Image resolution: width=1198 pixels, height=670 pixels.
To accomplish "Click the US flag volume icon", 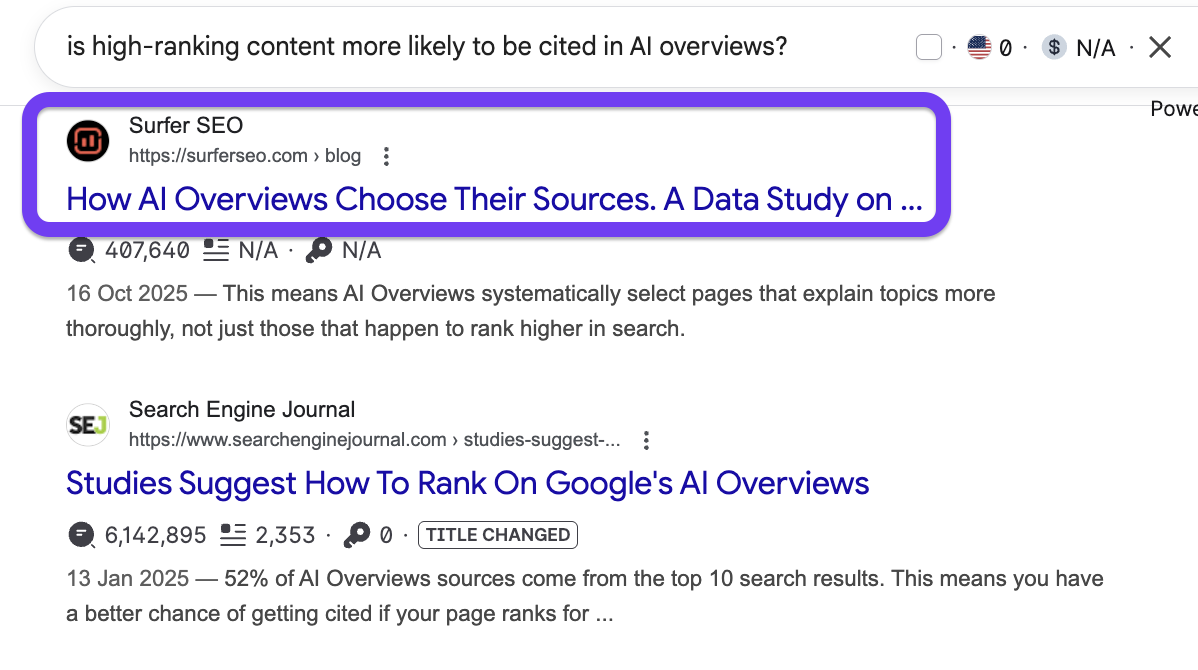I will [979, 47].
